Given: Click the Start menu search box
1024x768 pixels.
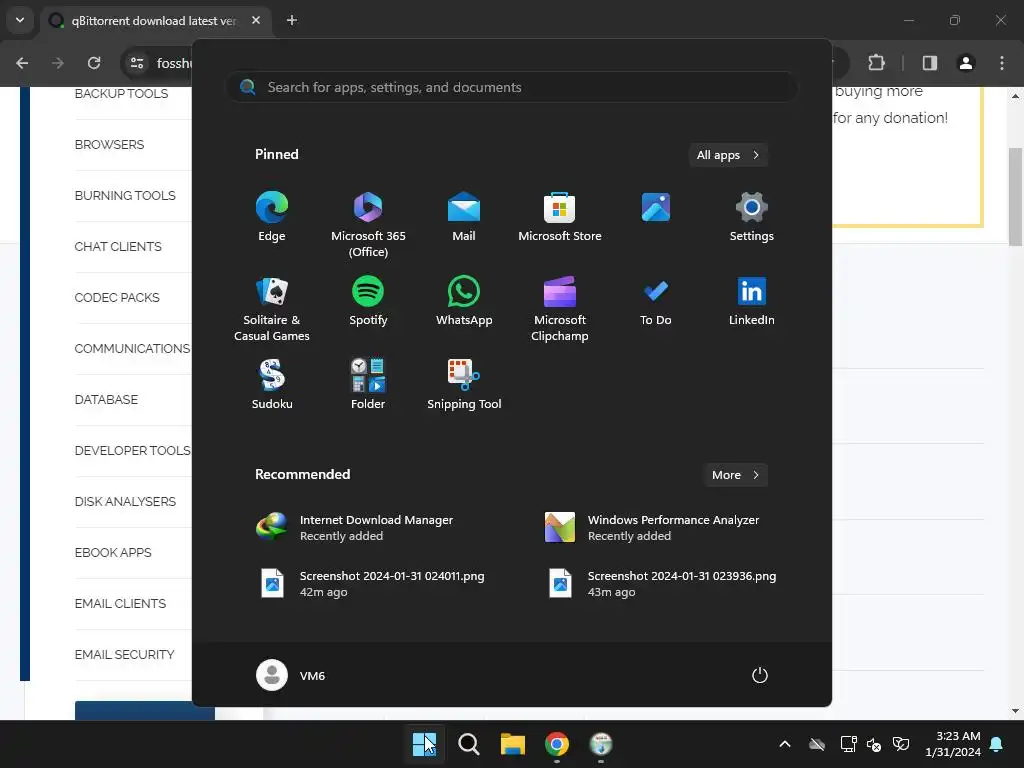Looking at the screenshot, I should click(512, 87).
